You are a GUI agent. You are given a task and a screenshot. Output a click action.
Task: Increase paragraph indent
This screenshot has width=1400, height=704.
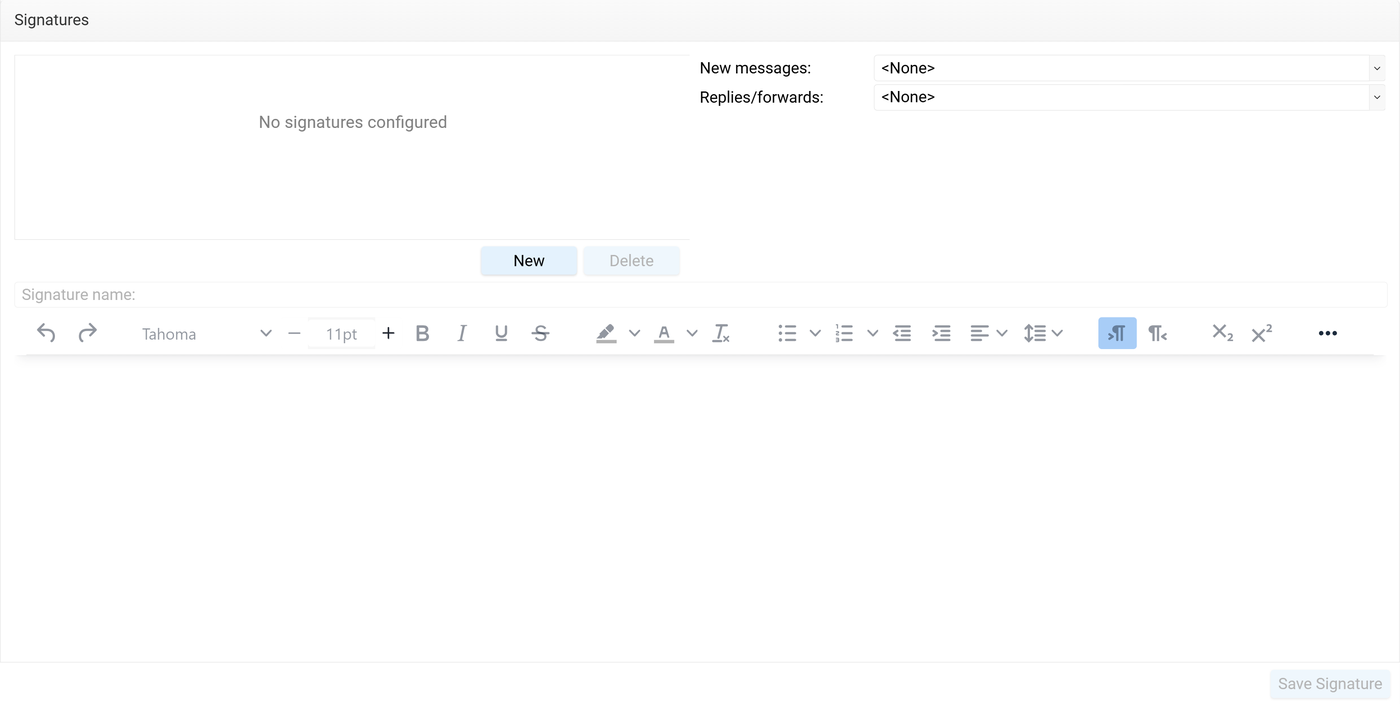click(x=941, y=333)
